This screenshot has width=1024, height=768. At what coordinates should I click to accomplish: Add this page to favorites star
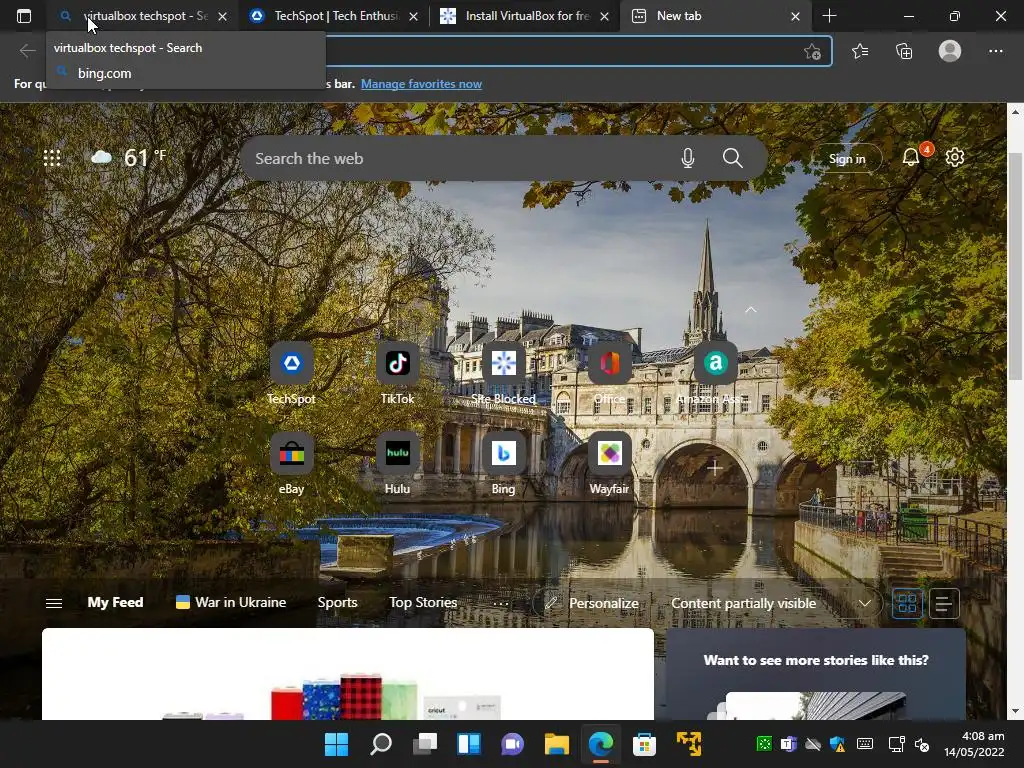click(x=812, y=52)
